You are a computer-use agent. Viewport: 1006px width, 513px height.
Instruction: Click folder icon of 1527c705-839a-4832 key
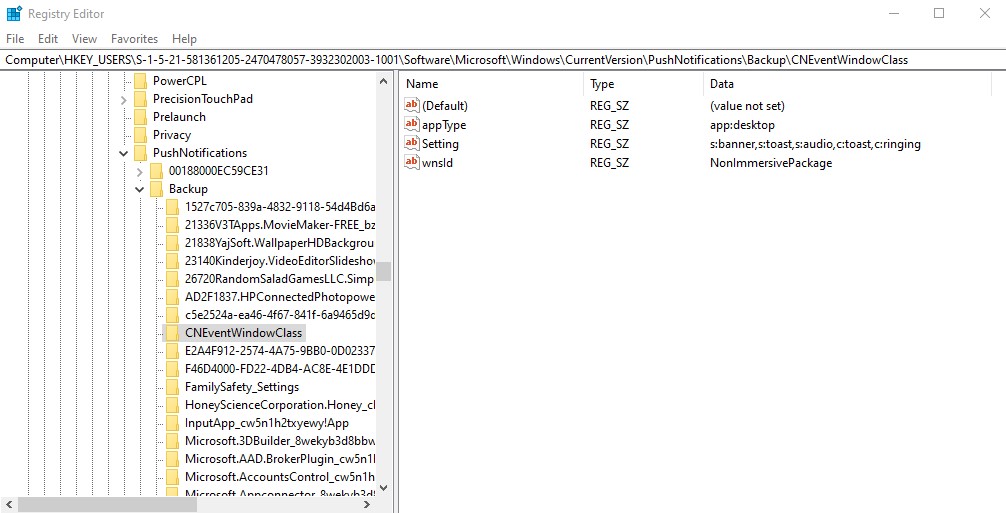click(x=173, y=206)
